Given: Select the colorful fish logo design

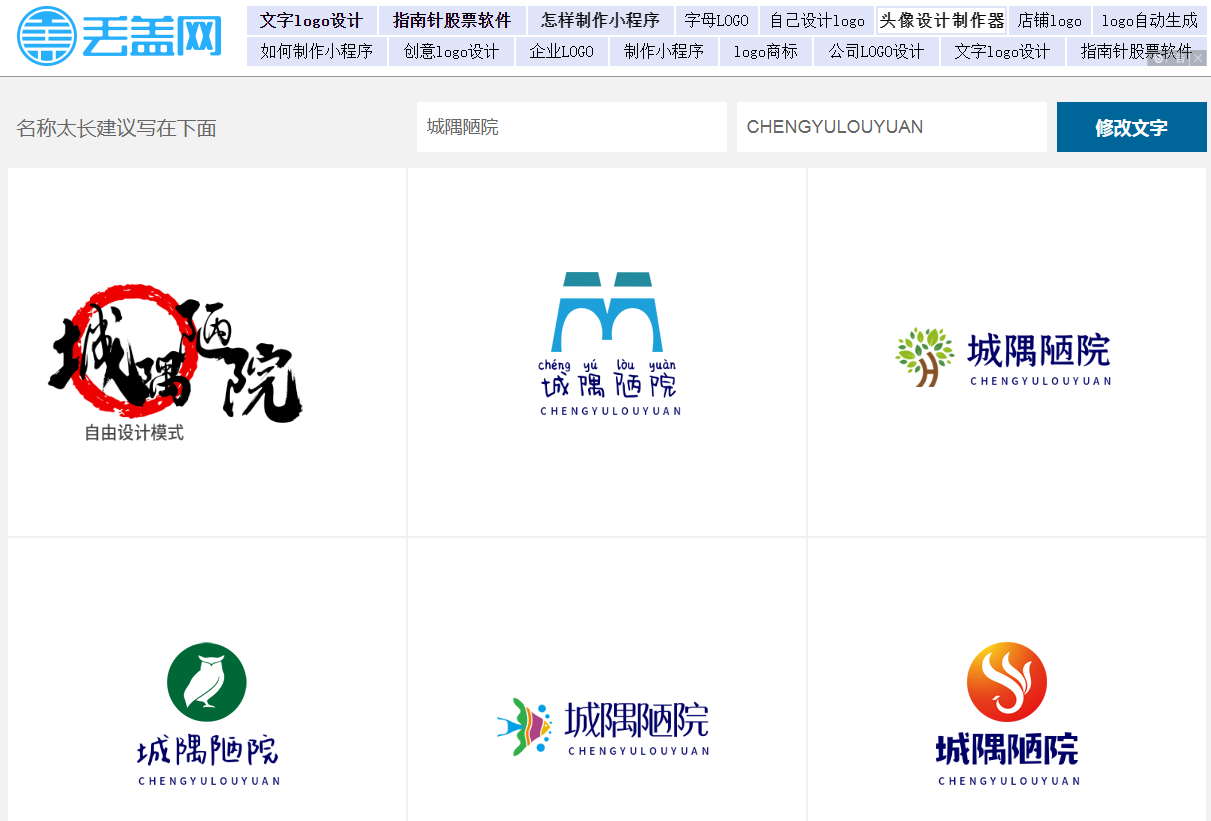Looking at the screenshot, I should click(605, 725).
